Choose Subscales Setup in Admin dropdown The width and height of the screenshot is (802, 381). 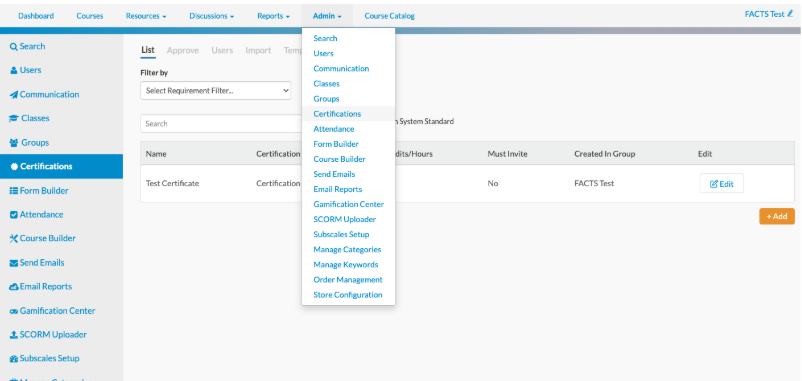pyautogui.click(x=341, y=234)
